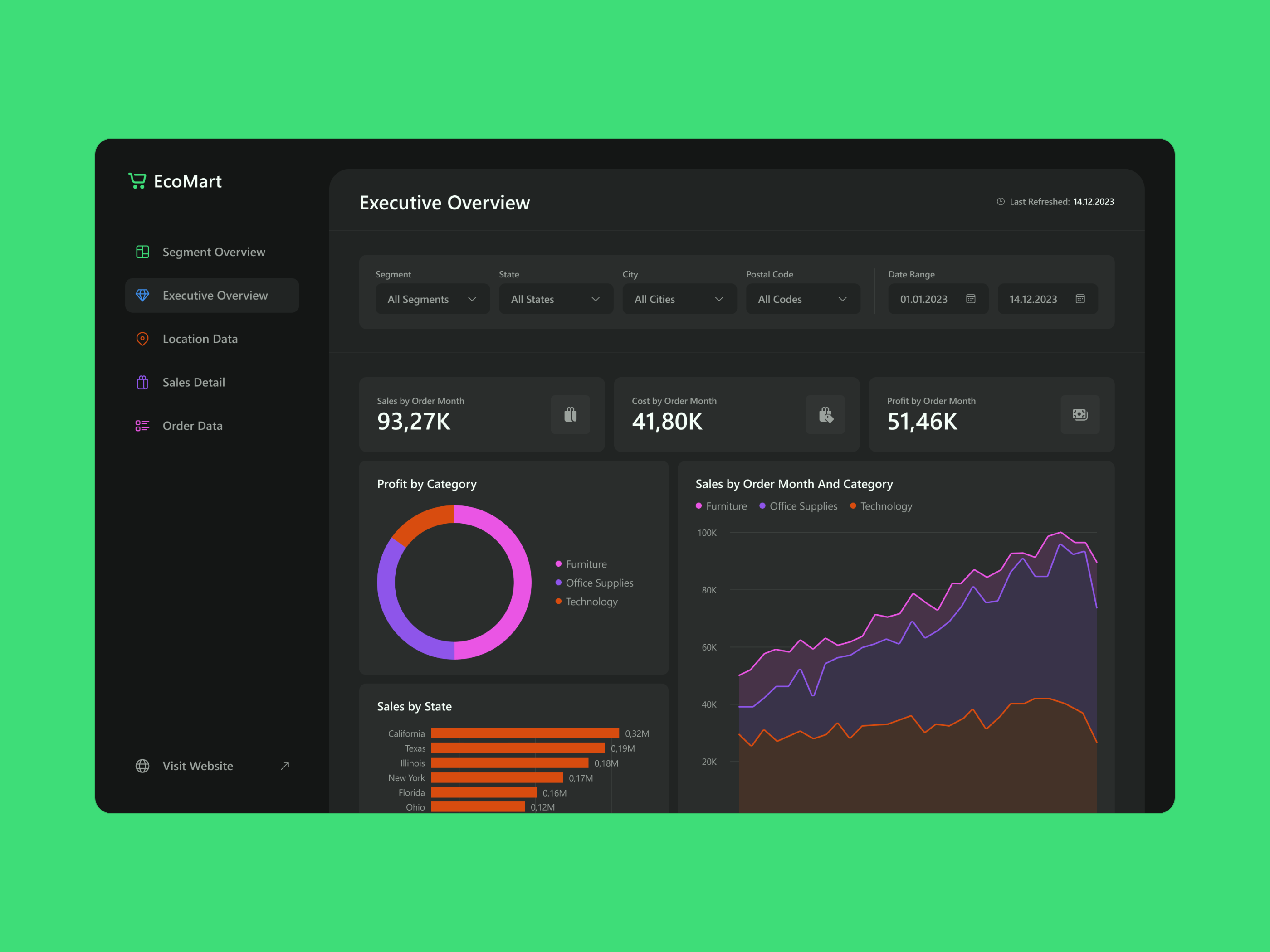
Task: Click the EcoMart shopping cart logo icon
Action: coord(138,181)
